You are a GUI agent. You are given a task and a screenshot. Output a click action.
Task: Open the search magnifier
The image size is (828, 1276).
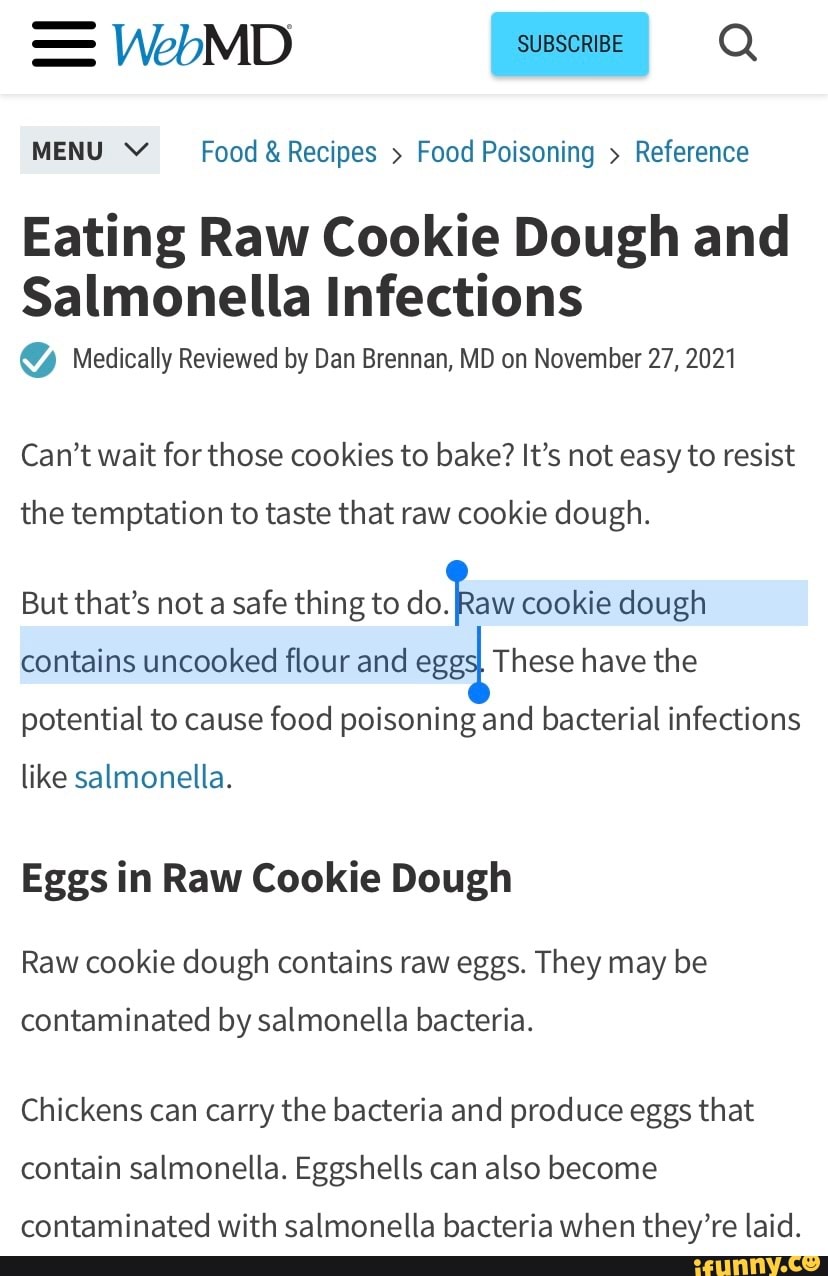click(737, 42)
